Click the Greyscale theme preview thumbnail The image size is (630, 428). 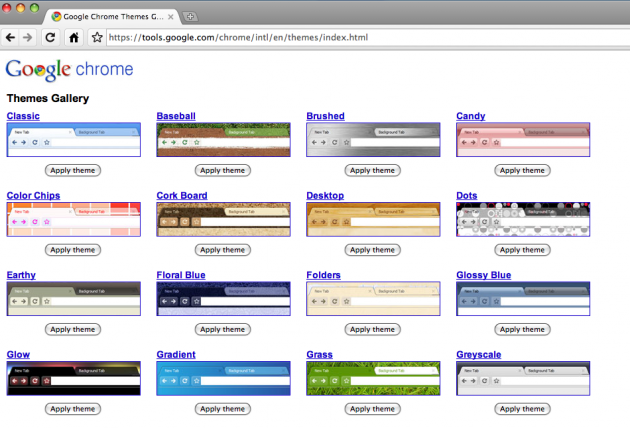tap(523, 378)
